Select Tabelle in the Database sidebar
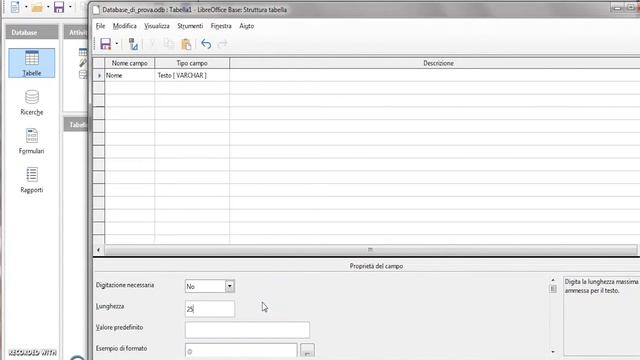Screen dimensions: 640x360 tap(31, 63)
